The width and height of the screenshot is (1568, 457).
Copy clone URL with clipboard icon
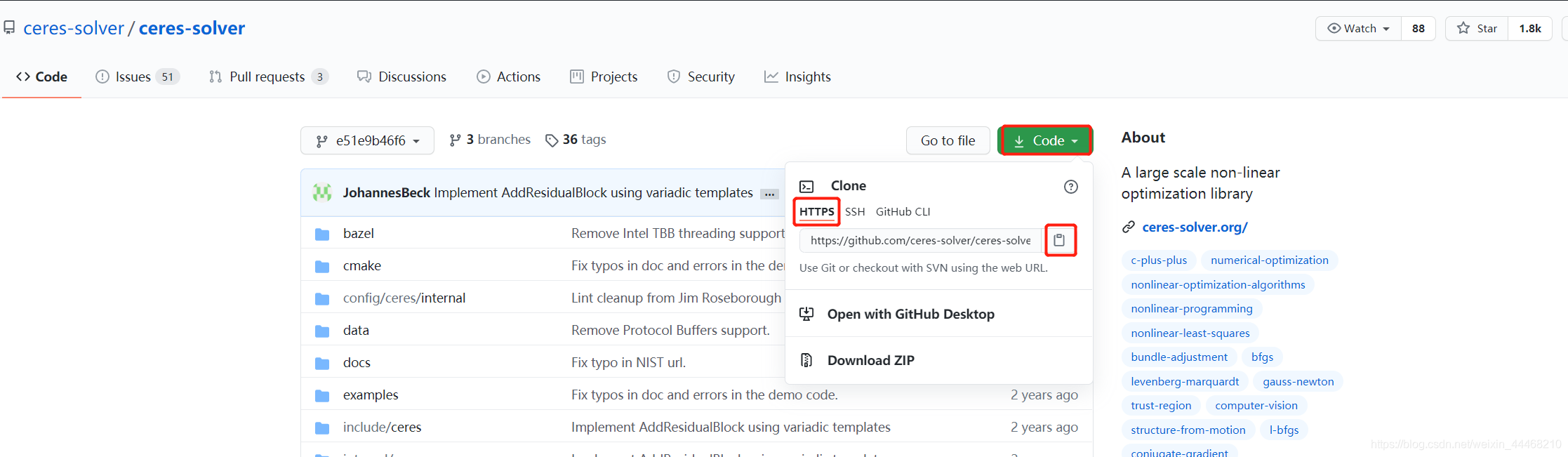(x=1059, y=240)
